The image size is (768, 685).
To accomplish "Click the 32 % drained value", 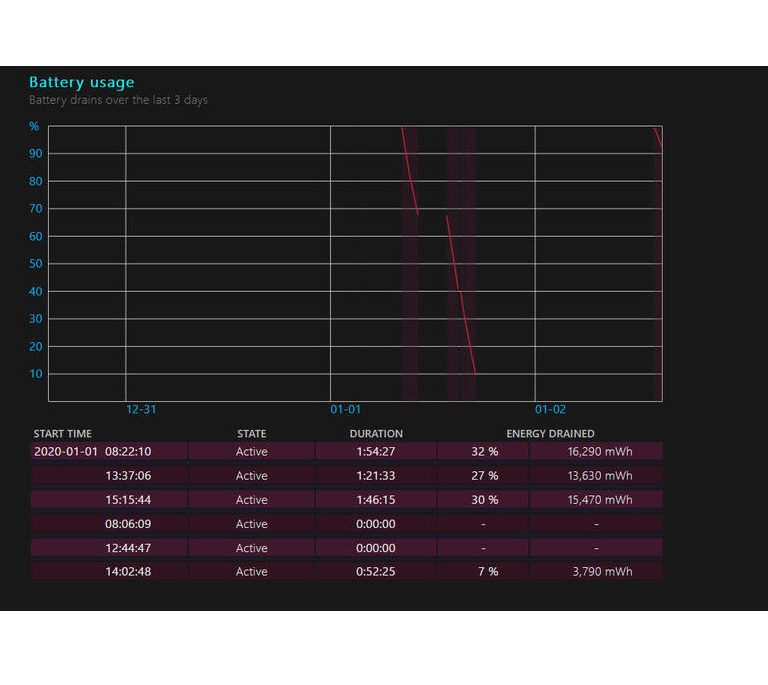I will (484, 451).
